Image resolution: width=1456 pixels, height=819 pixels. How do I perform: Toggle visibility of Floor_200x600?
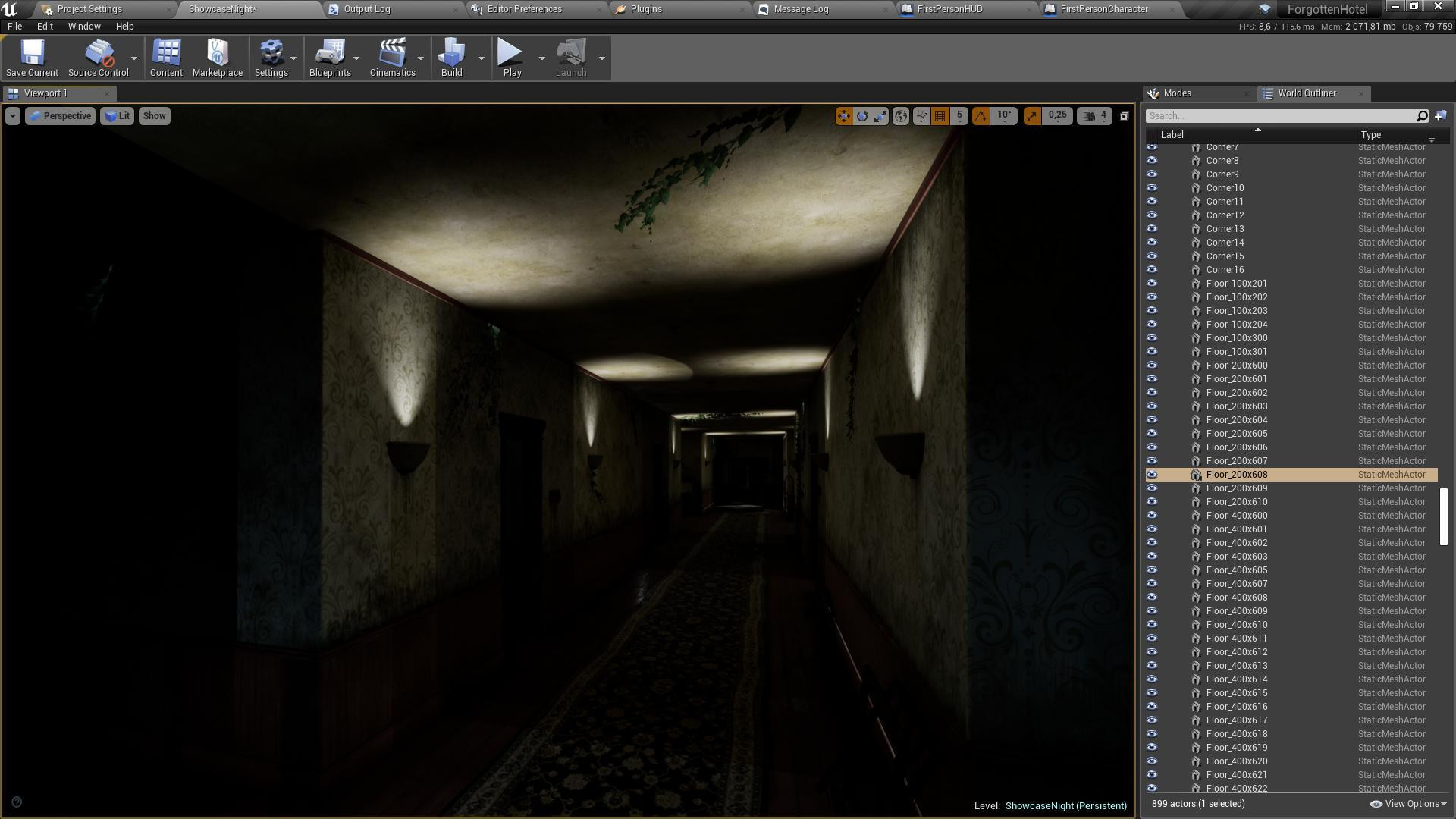click(1152, 366)
